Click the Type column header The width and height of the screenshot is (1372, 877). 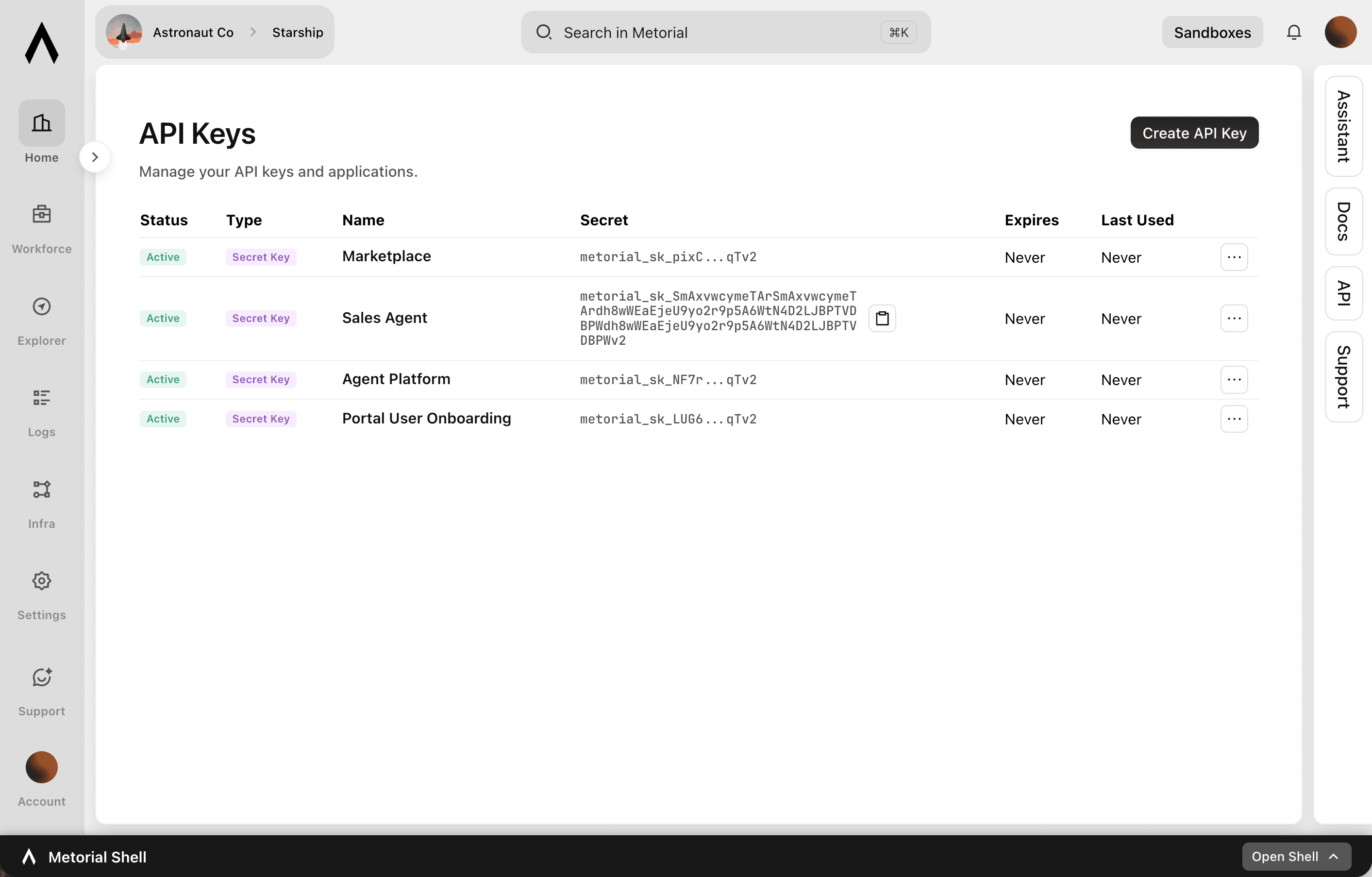[x=244, y=220]
